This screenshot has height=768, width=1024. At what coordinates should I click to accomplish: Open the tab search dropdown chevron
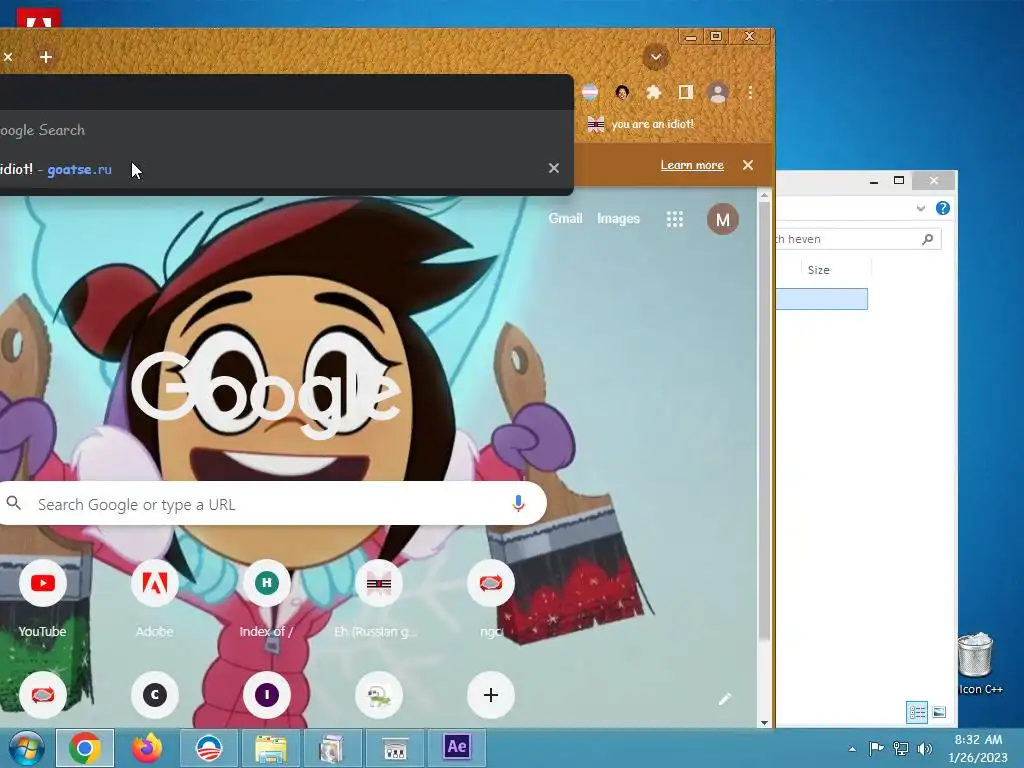(656, 57)
